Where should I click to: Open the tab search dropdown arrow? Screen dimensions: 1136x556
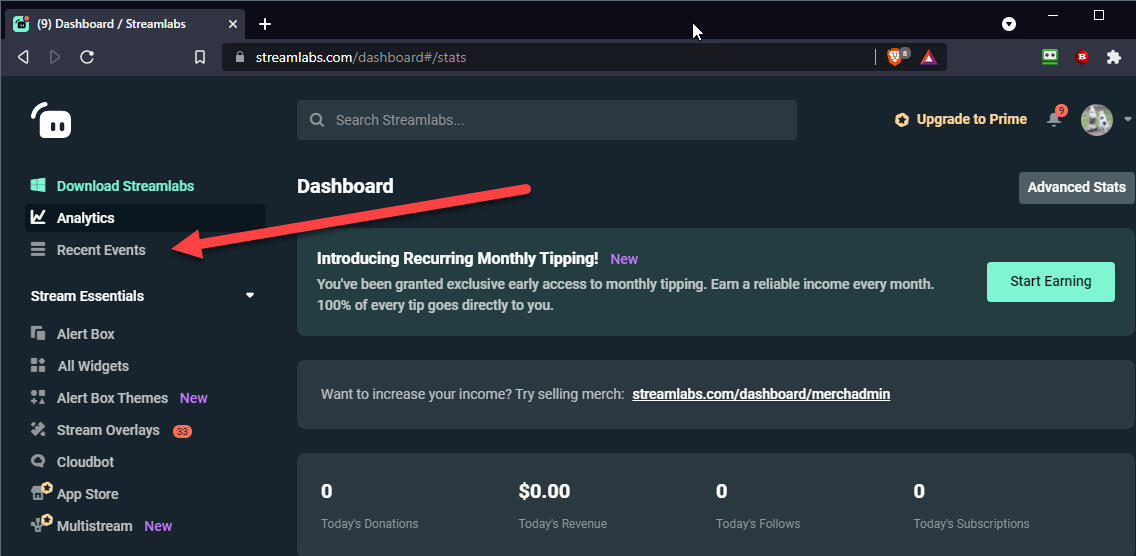1009,24
